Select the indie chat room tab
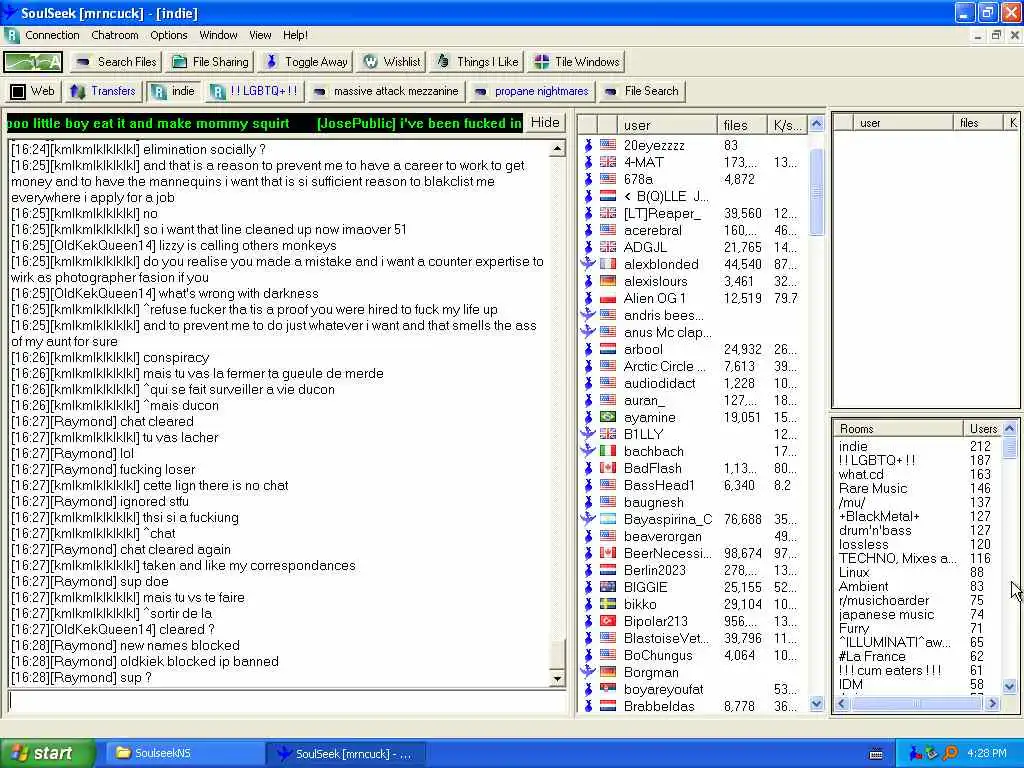The height and width of the screenshot is (768, 1024). [x=174, y=91]
